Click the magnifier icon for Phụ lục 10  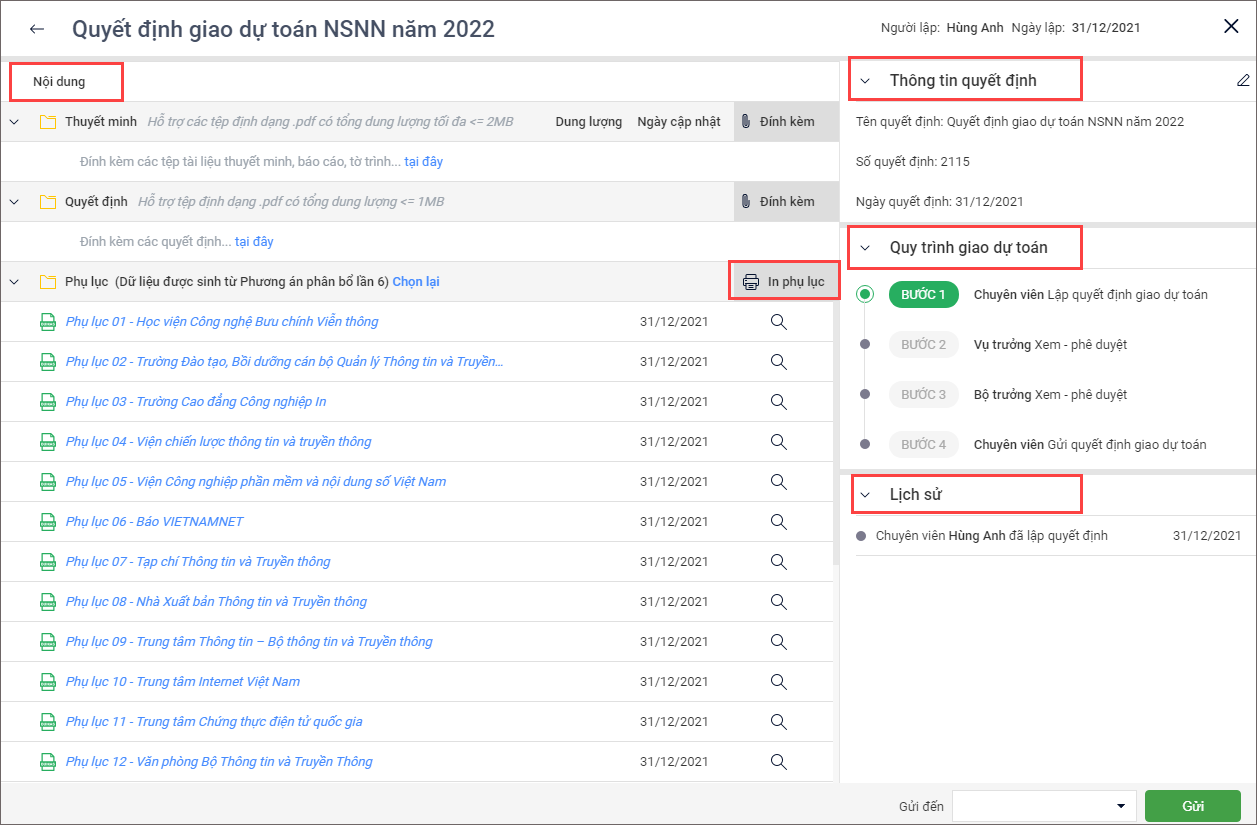778,682
